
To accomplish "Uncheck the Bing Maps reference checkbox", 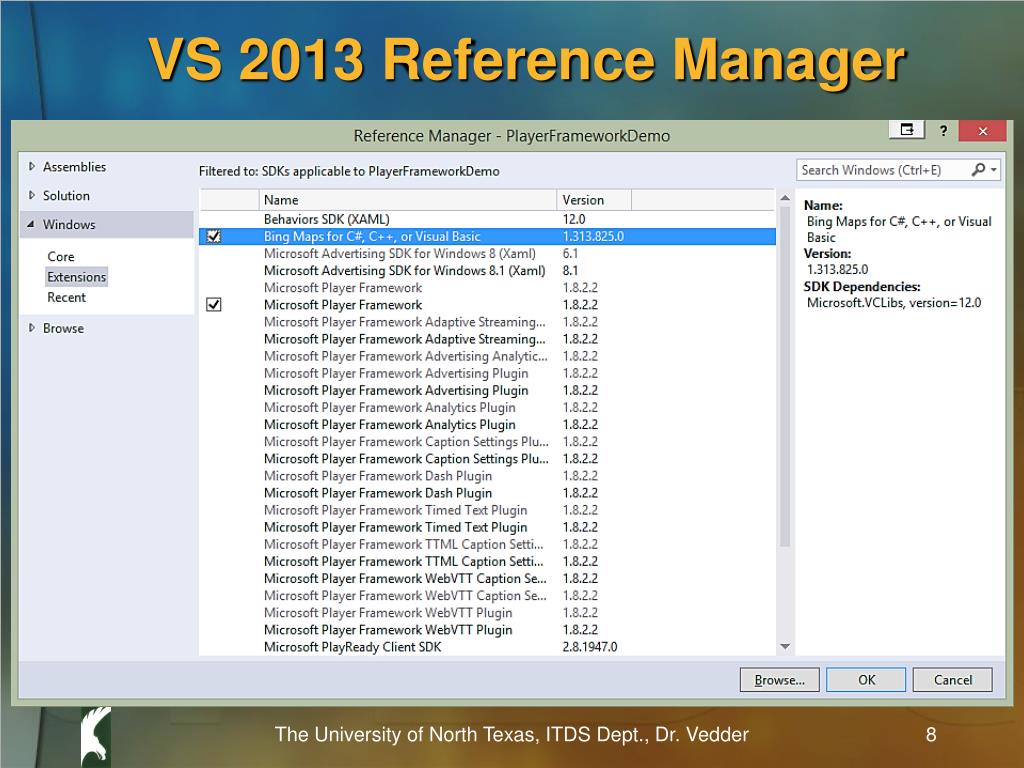I will click(x=214, y=236).
